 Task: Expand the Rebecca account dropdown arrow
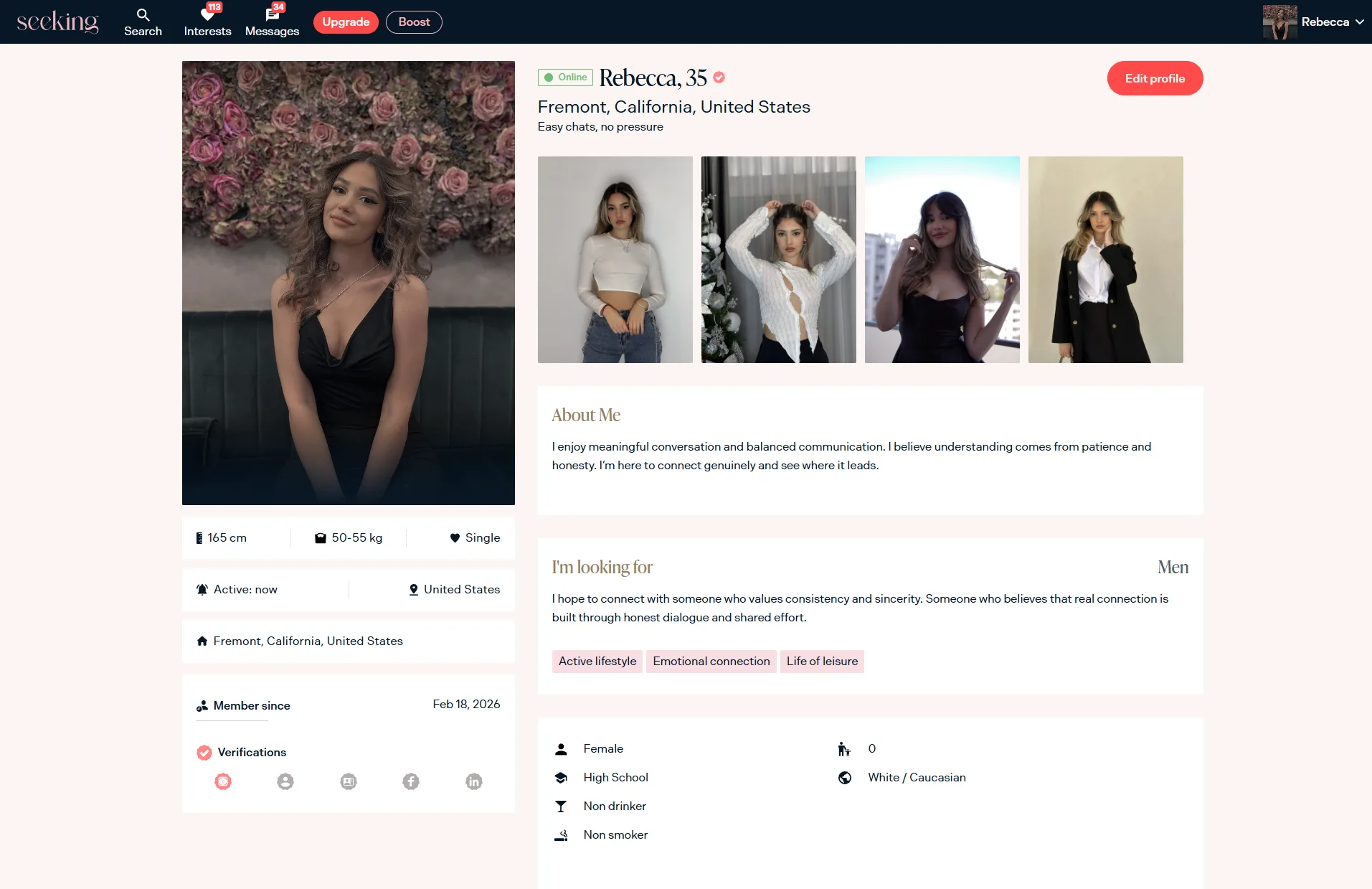click(x=1360, y=22)
